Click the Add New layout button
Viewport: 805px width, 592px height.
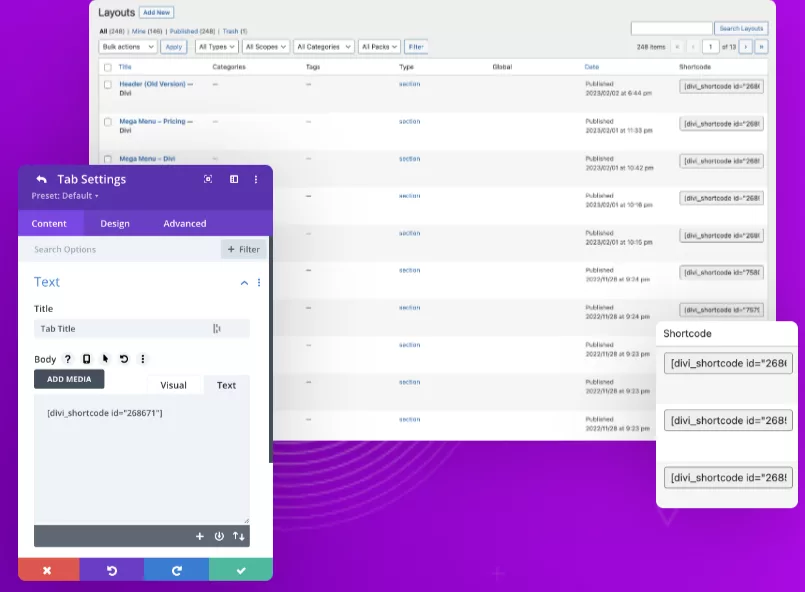coord(157,12)
